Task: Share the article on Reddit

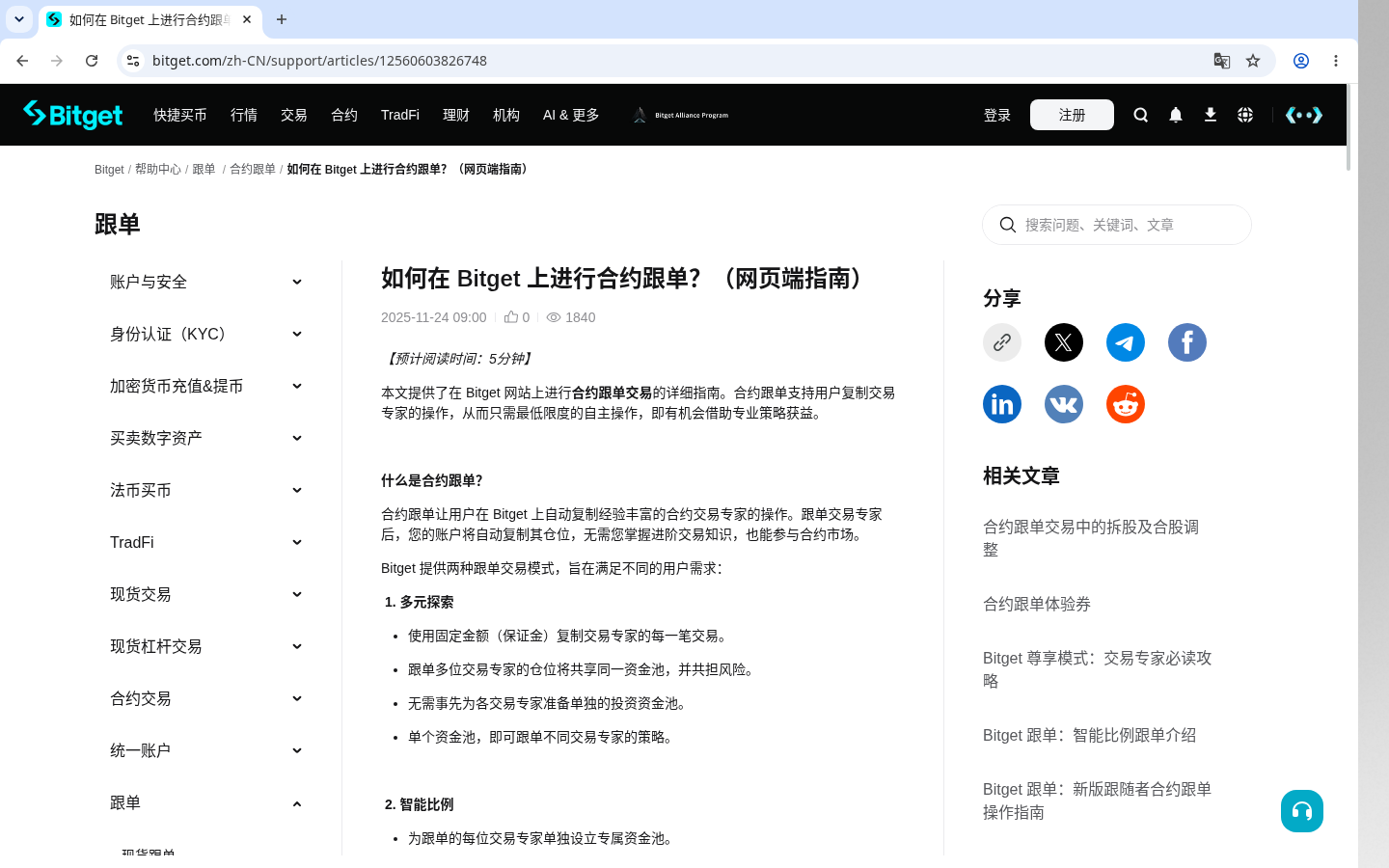Action: [1126, 404]
